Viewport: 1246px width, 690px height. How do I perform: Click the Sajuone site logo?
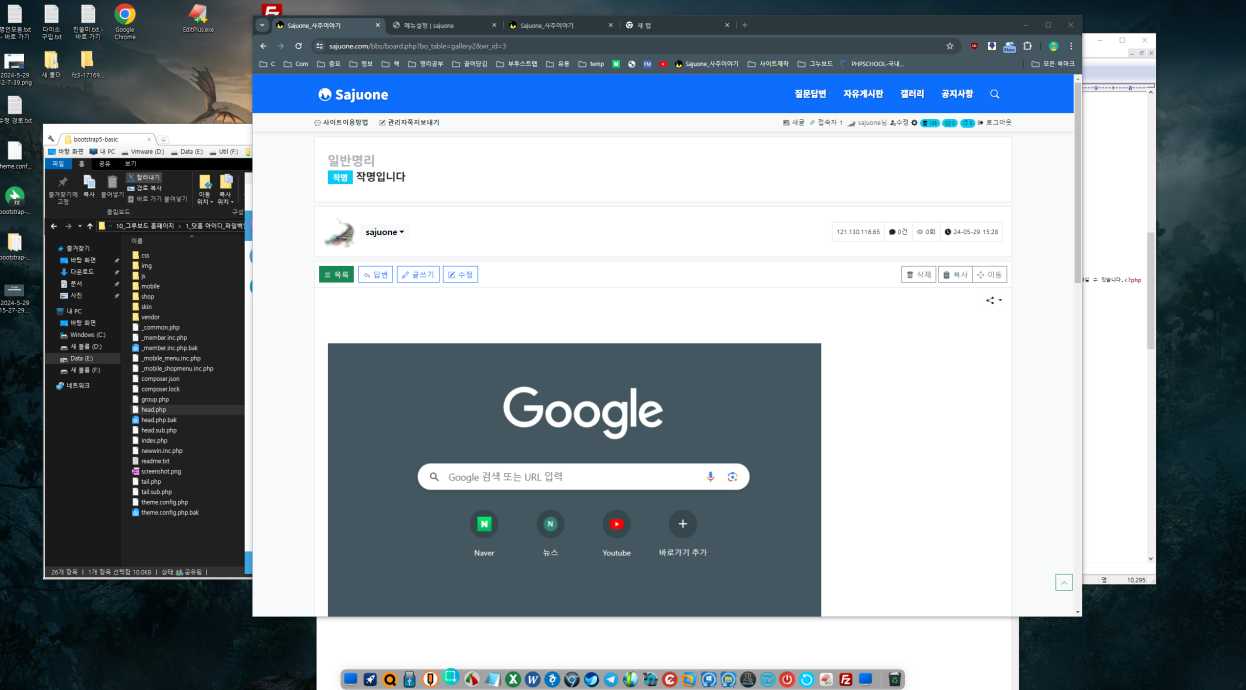pos(353,94)
